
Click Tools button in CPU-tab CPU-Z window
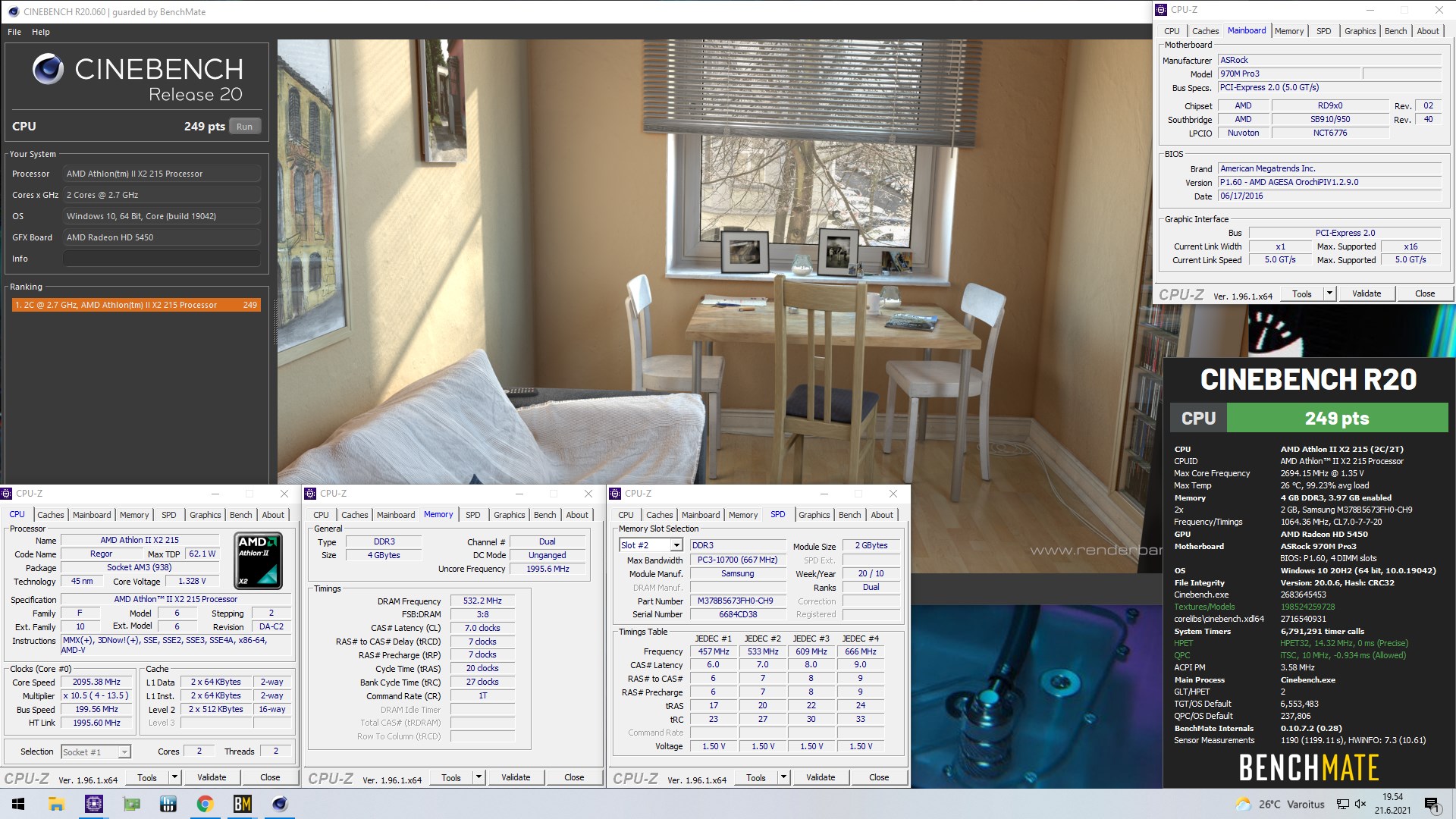point(147,777)
